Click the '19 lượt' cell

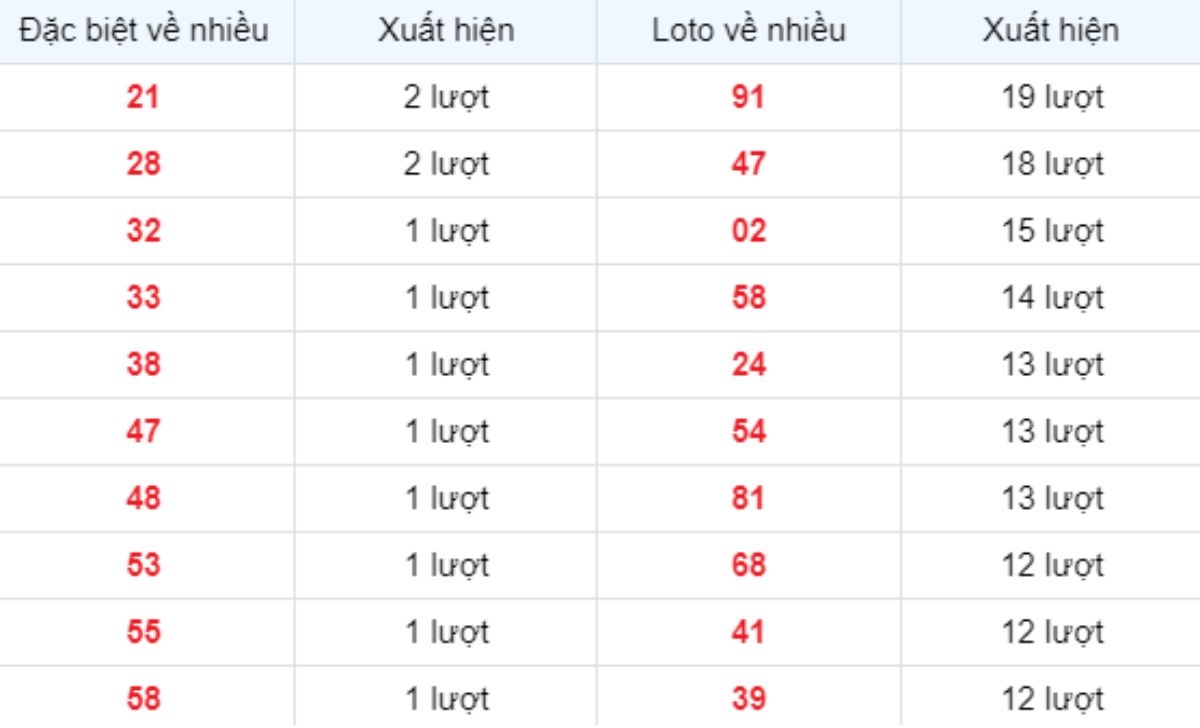pos(1053,98)
